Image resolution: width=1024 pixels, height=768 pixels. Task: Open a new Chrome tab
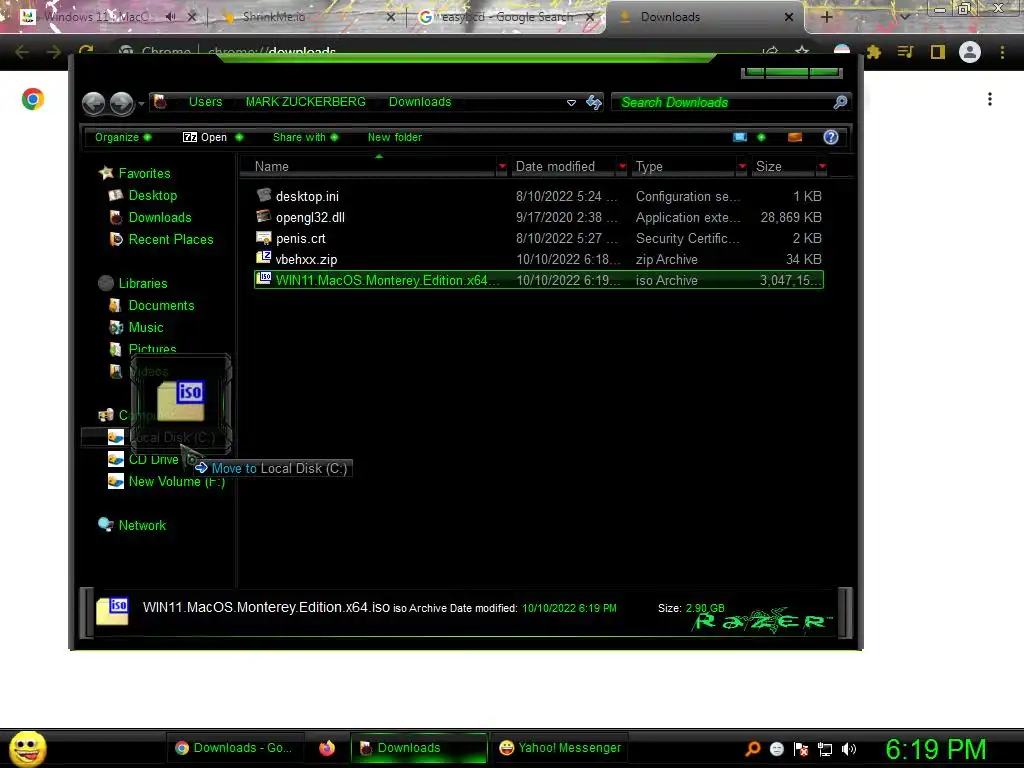tap(826, 17)
